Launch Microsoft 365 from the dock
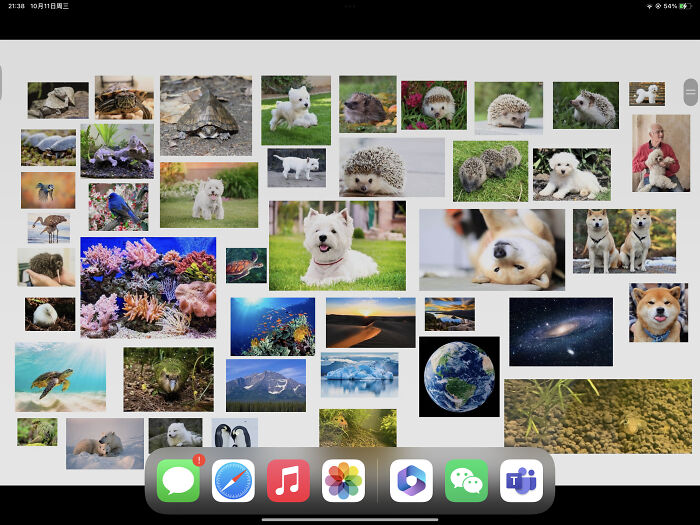The image size is (700, 525). [411, 481]
